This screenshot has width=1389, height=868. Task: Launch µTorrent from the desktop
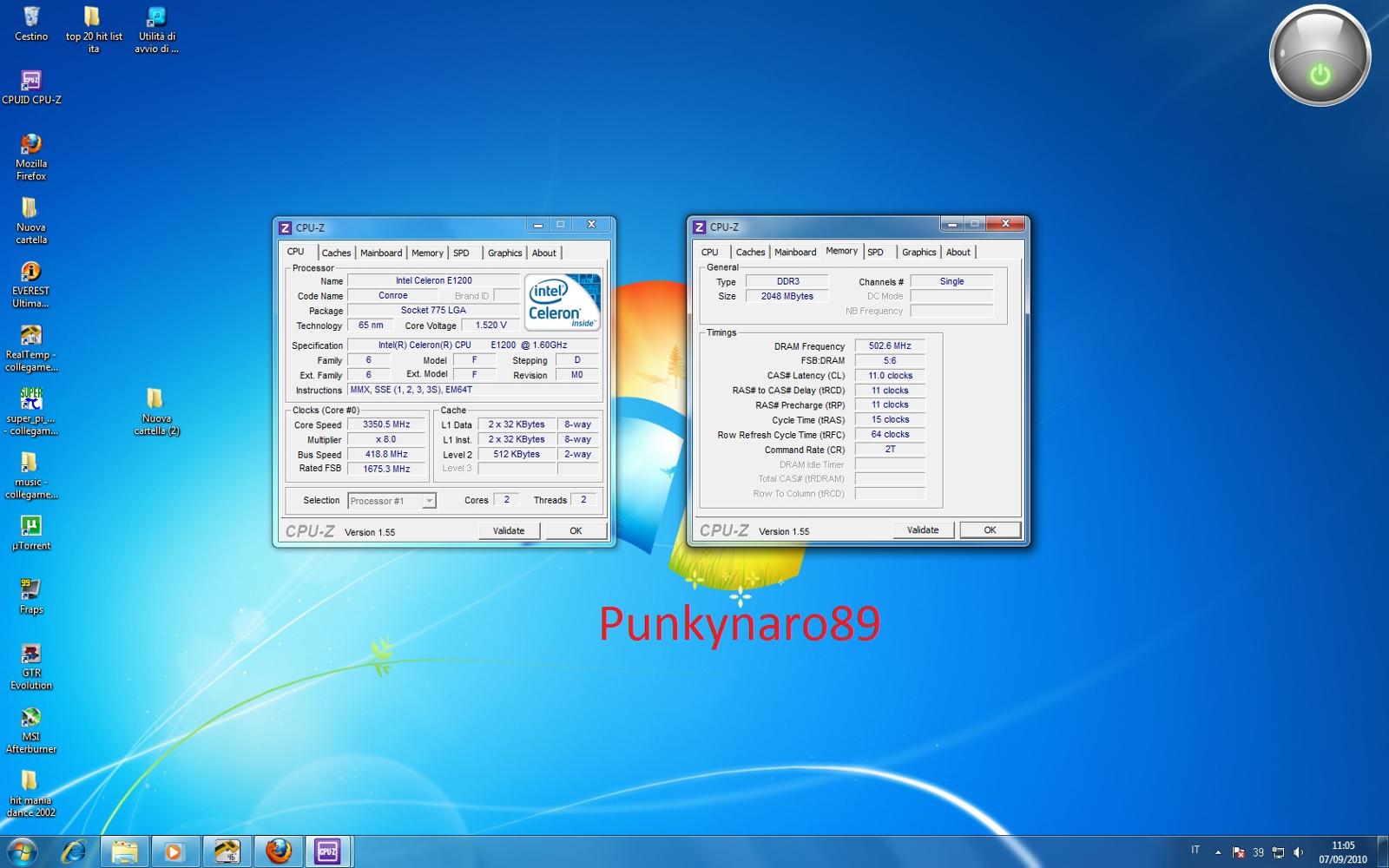pyautogui.click(x=31, y=532)
